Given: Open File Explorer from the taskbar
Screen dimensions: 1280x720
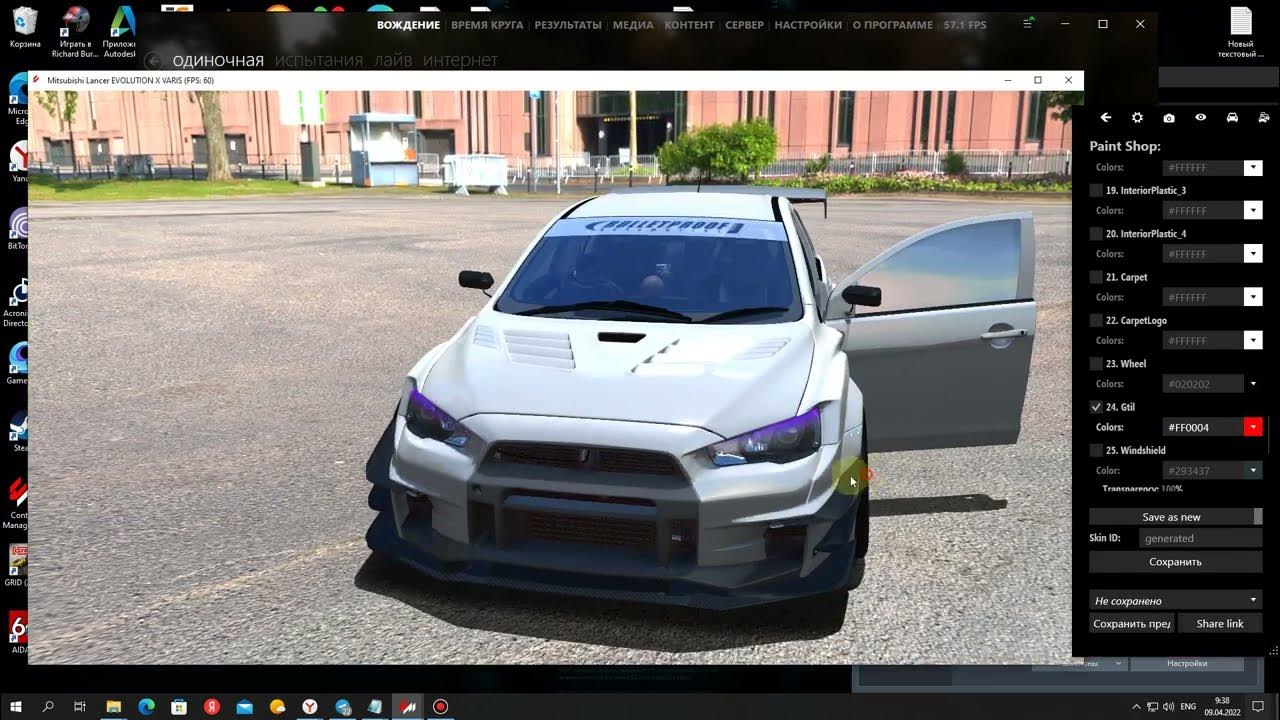Looking at the screenshot, I should pyautogui.click(x=113, y=706).
